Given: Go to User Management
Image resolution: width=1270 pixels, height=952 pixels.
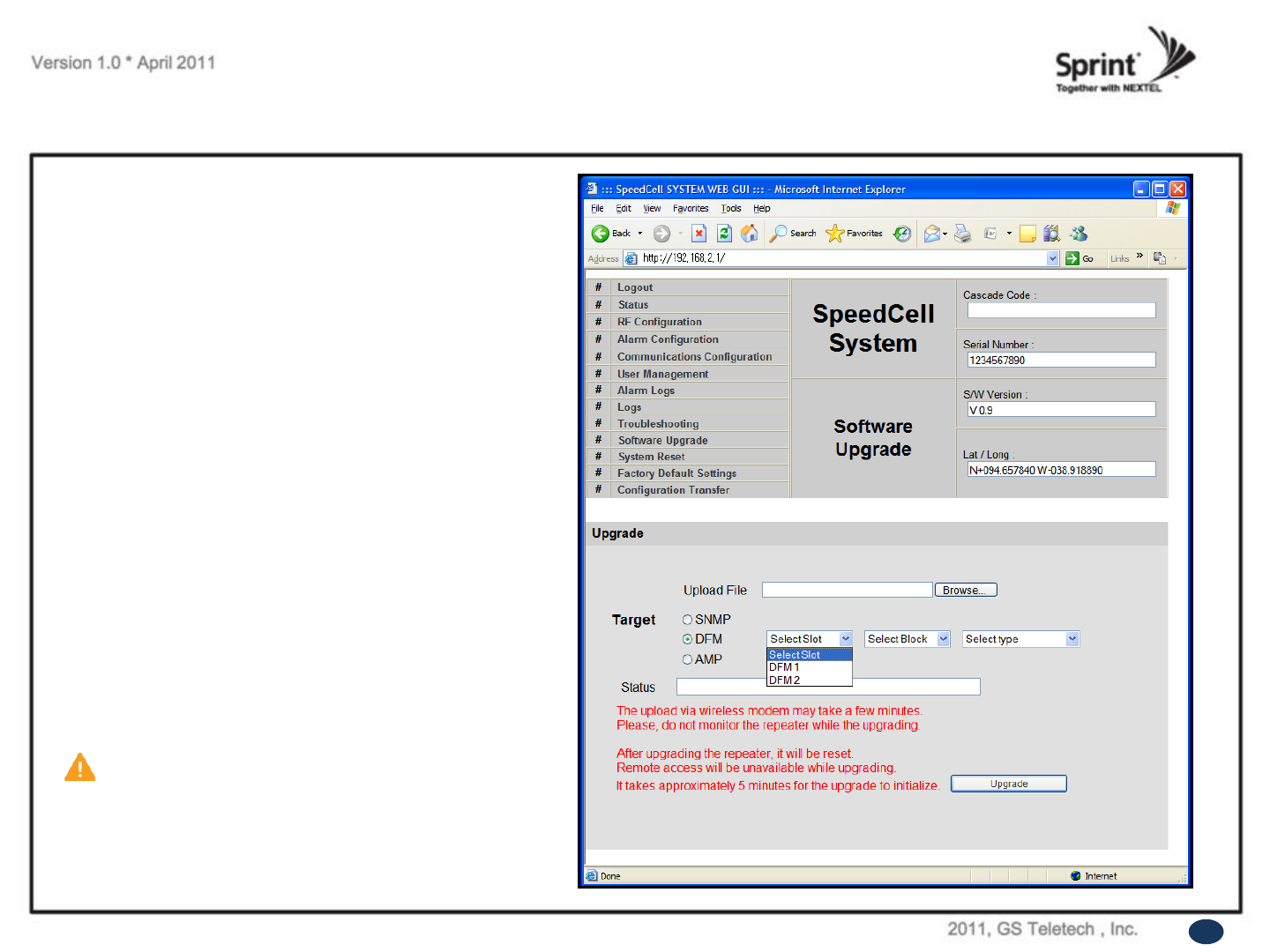Looking at the screenshot, I should point(662,374).
